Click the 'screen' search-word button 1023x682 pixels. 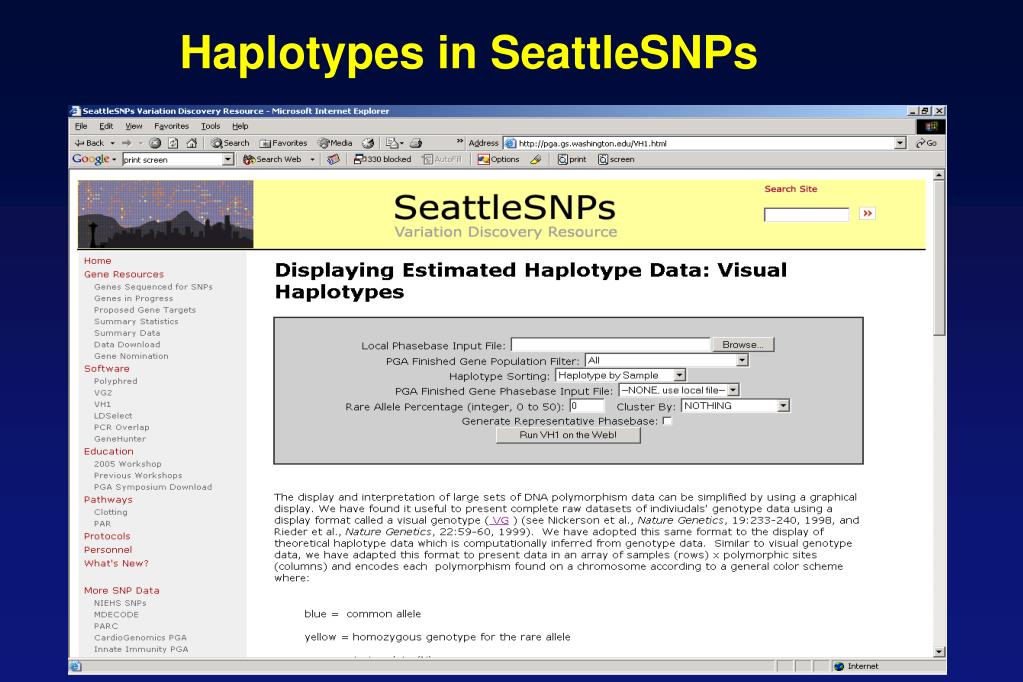coord(616,159)
